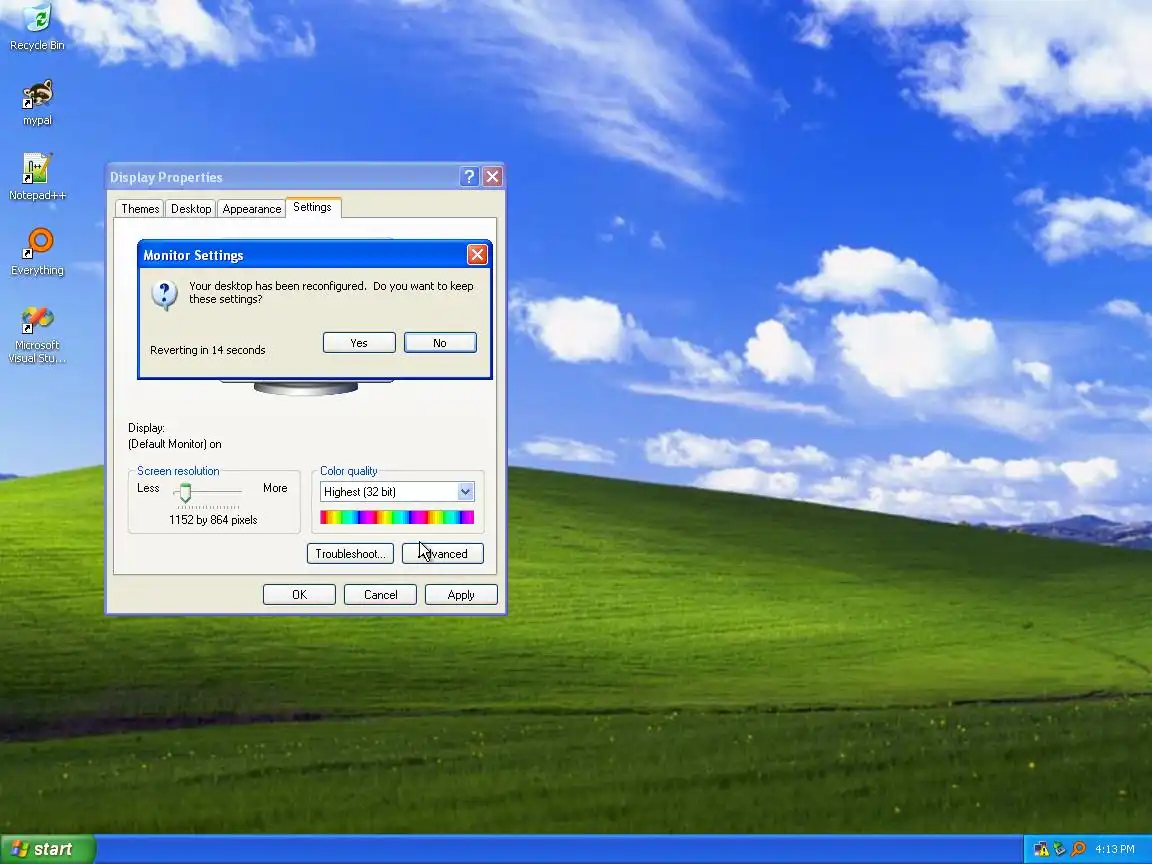The height and width of the screenshot is (864, 1152).
Task: Click the help question mark in Display Properties
Action: 469,177
